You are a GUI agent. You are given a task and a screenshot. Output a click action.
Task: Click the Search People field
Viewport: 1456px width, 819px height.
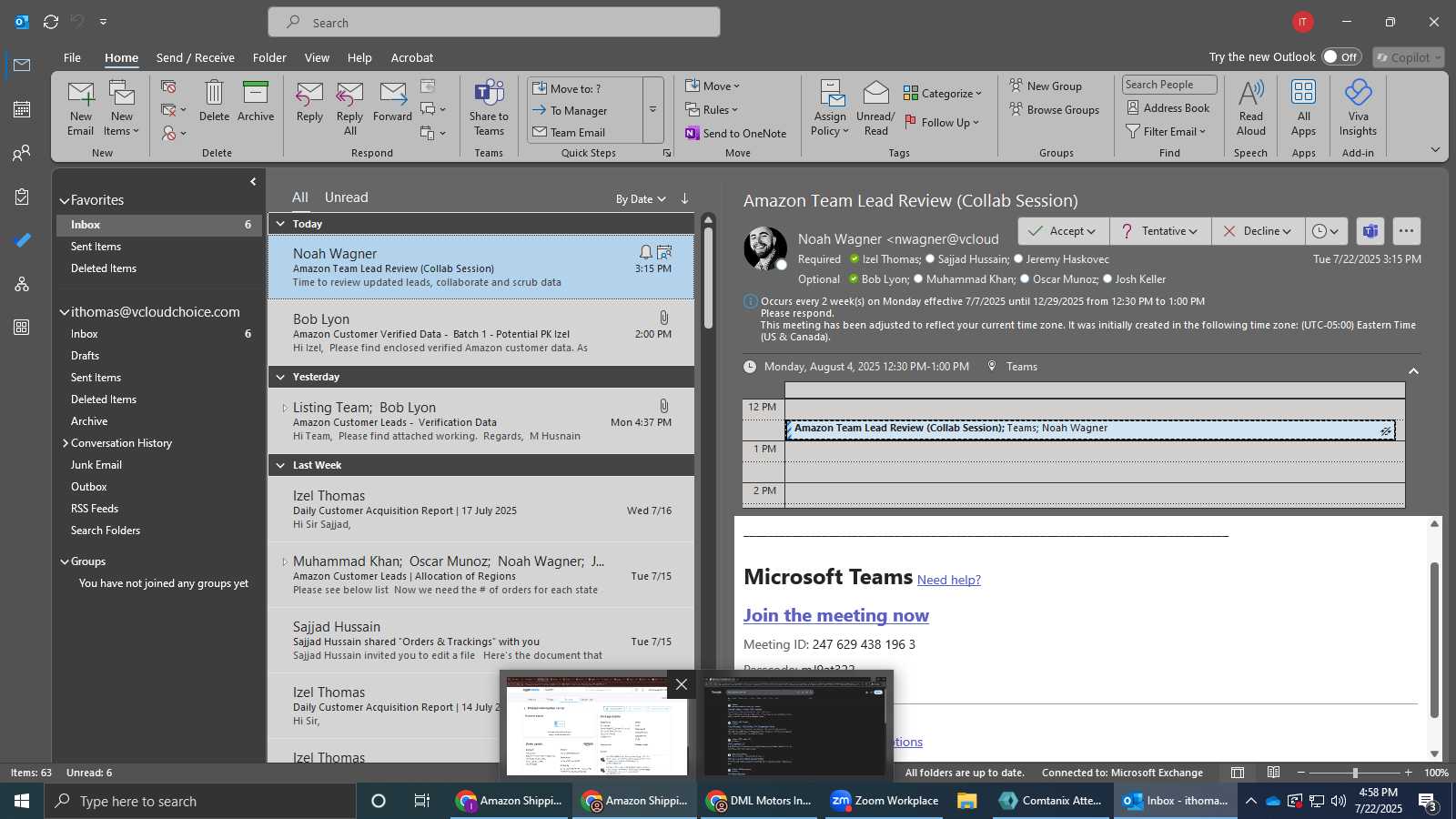1168,85
